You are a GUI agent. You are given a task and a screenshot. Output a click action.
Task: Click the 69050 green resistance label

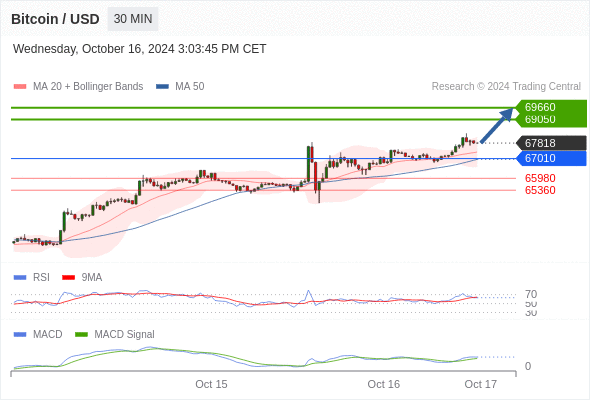[540, 119]
